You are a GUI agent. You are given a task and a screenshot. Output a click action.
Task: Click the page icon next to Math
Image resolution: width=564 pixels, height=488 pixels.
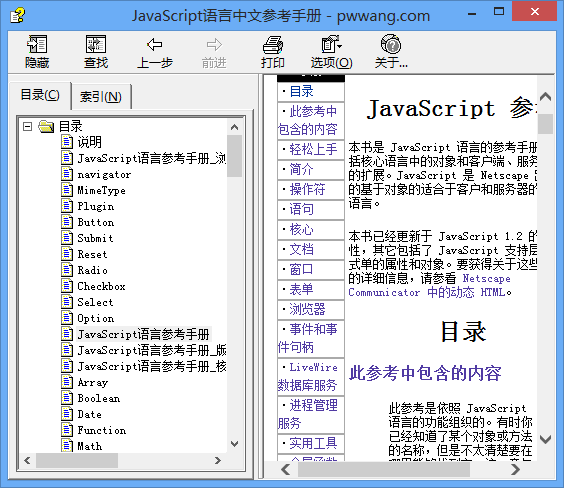coord(67,445)
